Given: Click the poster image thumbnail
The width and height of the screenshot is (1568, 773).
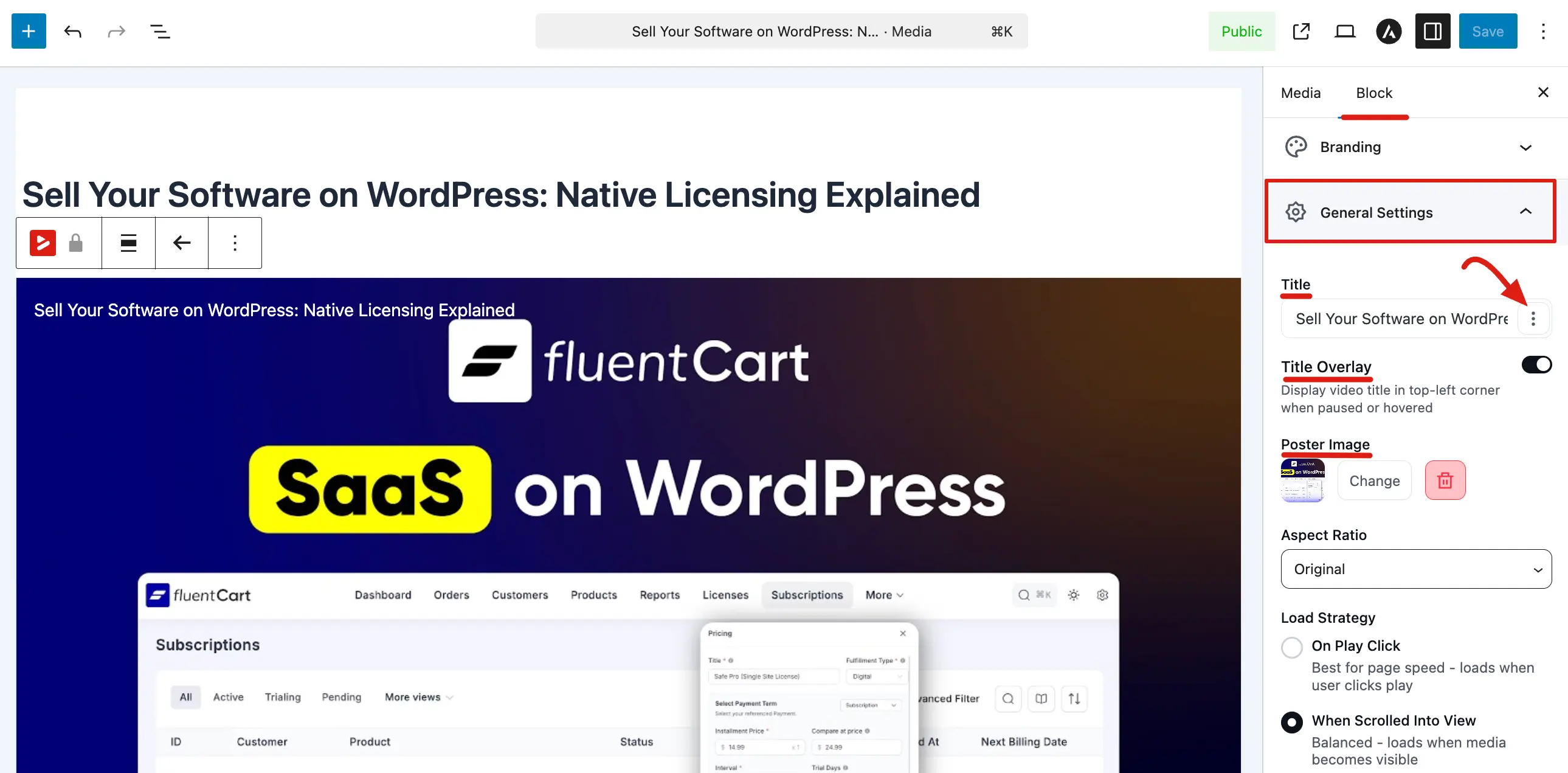Looking at the screenshot, I should (x=1302, y=480).
